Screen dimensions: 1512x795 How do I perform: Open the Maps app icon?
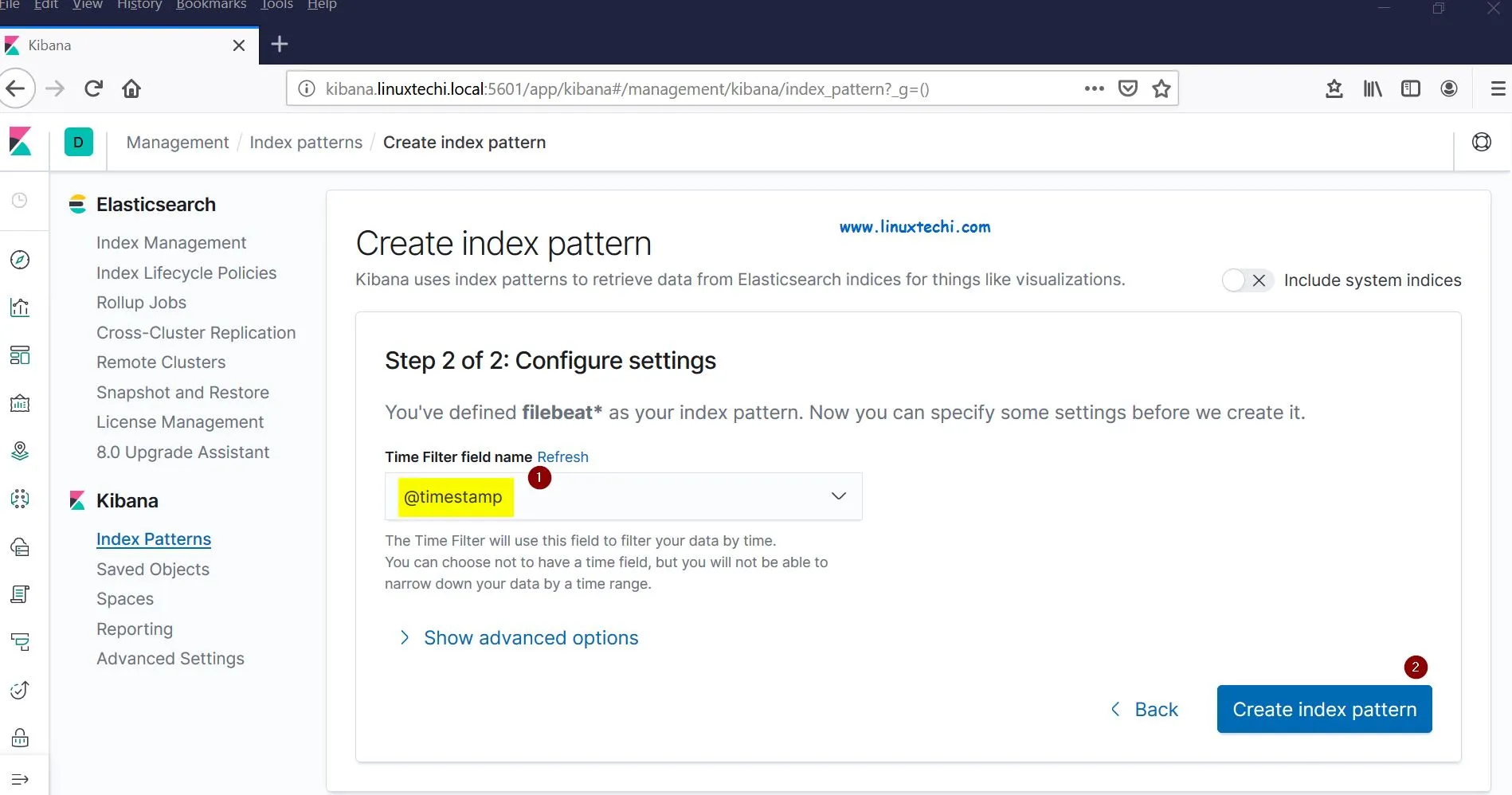pyautogui.click(x=20, y=451)
